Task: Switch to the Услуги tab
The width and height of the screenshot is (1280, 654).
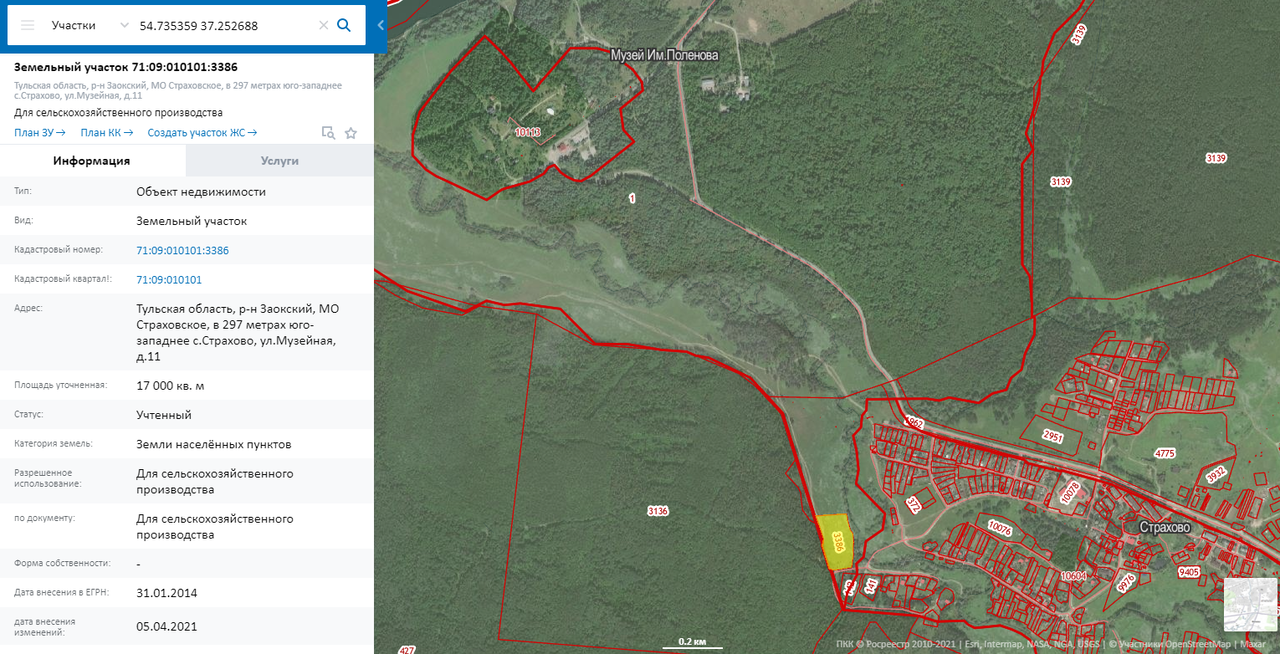Action: pyautogui.click(x=280, y=160)
